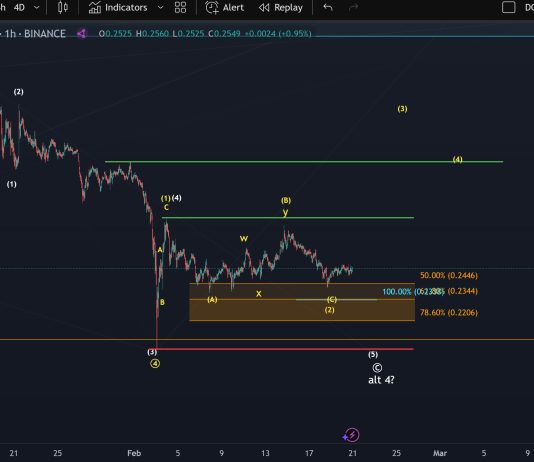Select the yellow circled 4 wave label

pyautogui.click(x=155, y=364)
